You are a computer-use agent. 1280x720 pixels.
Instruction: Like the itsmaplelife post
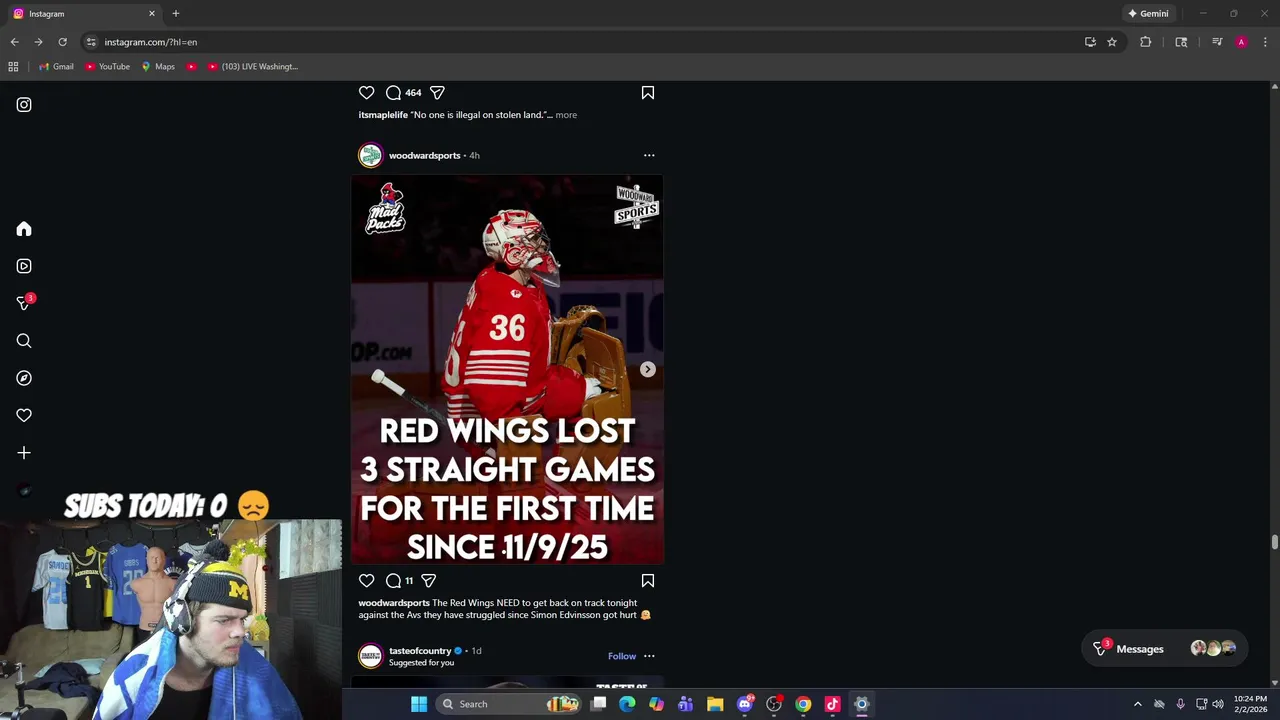pos(367,93)
